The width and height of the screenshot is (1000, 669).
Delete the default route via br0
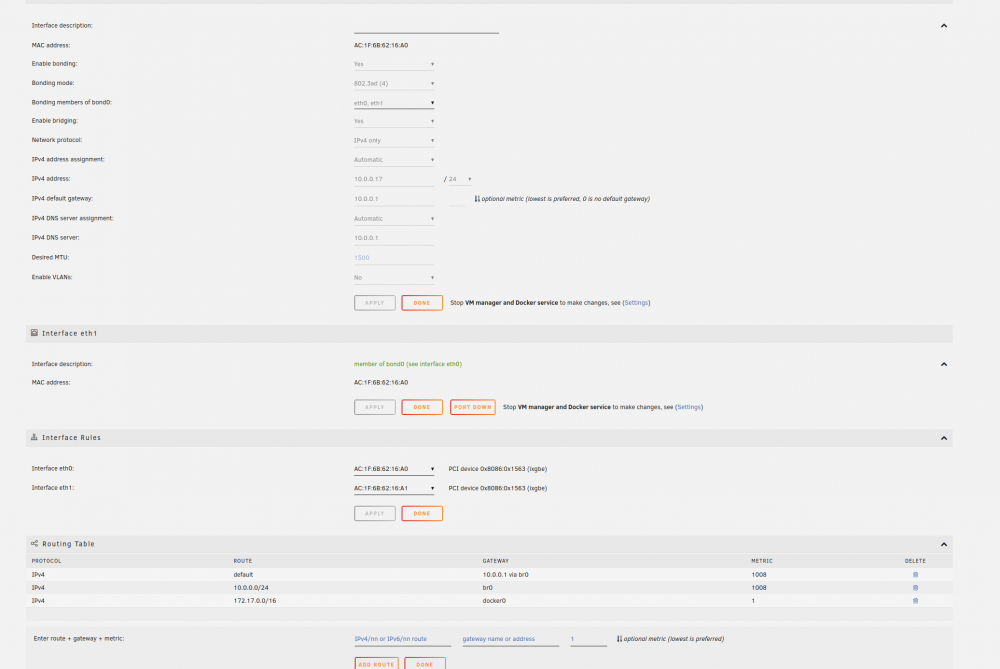[915, 575]
